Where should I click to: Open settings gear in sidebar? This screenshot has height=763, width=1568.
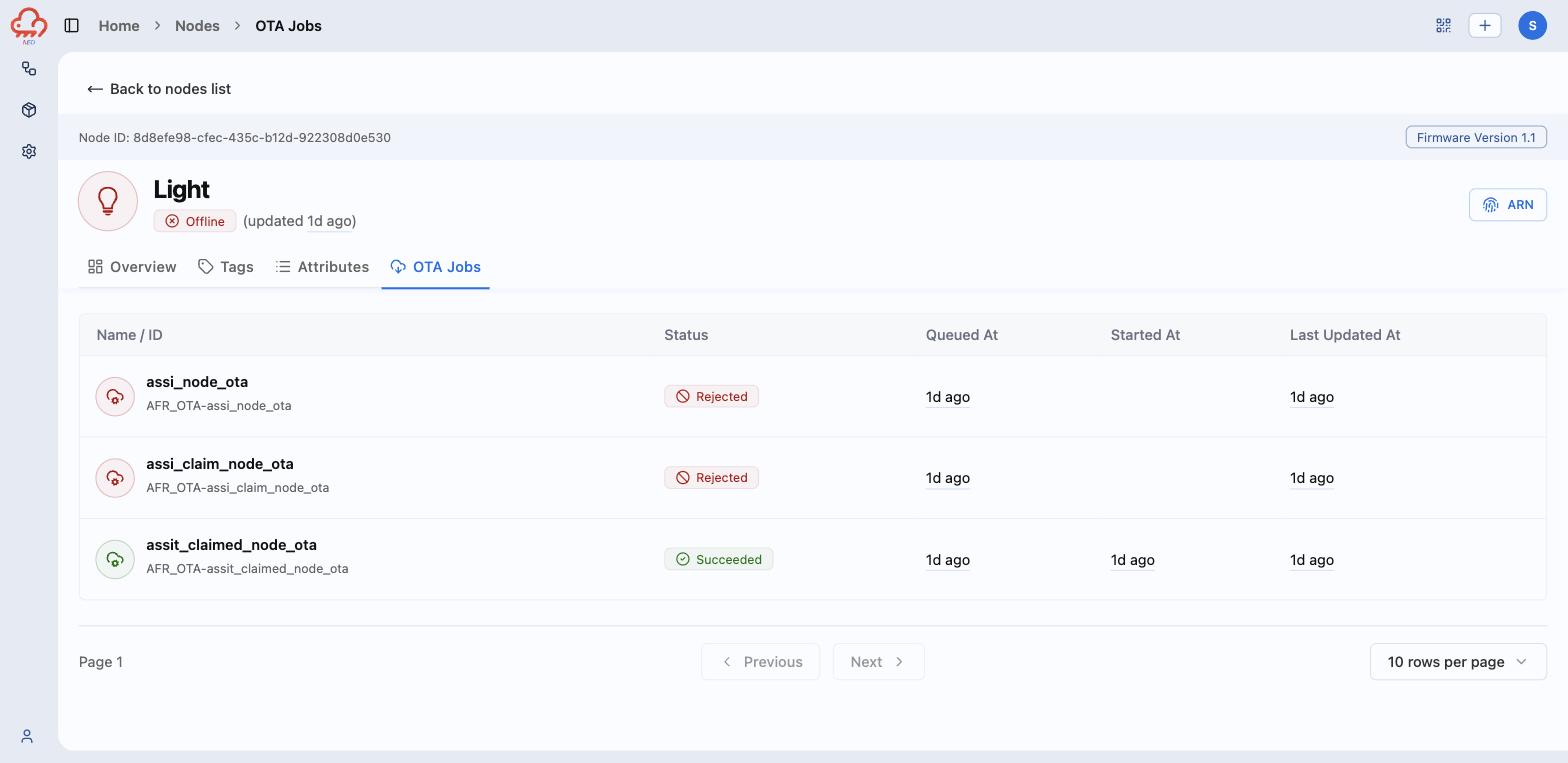tap(29, 152)
